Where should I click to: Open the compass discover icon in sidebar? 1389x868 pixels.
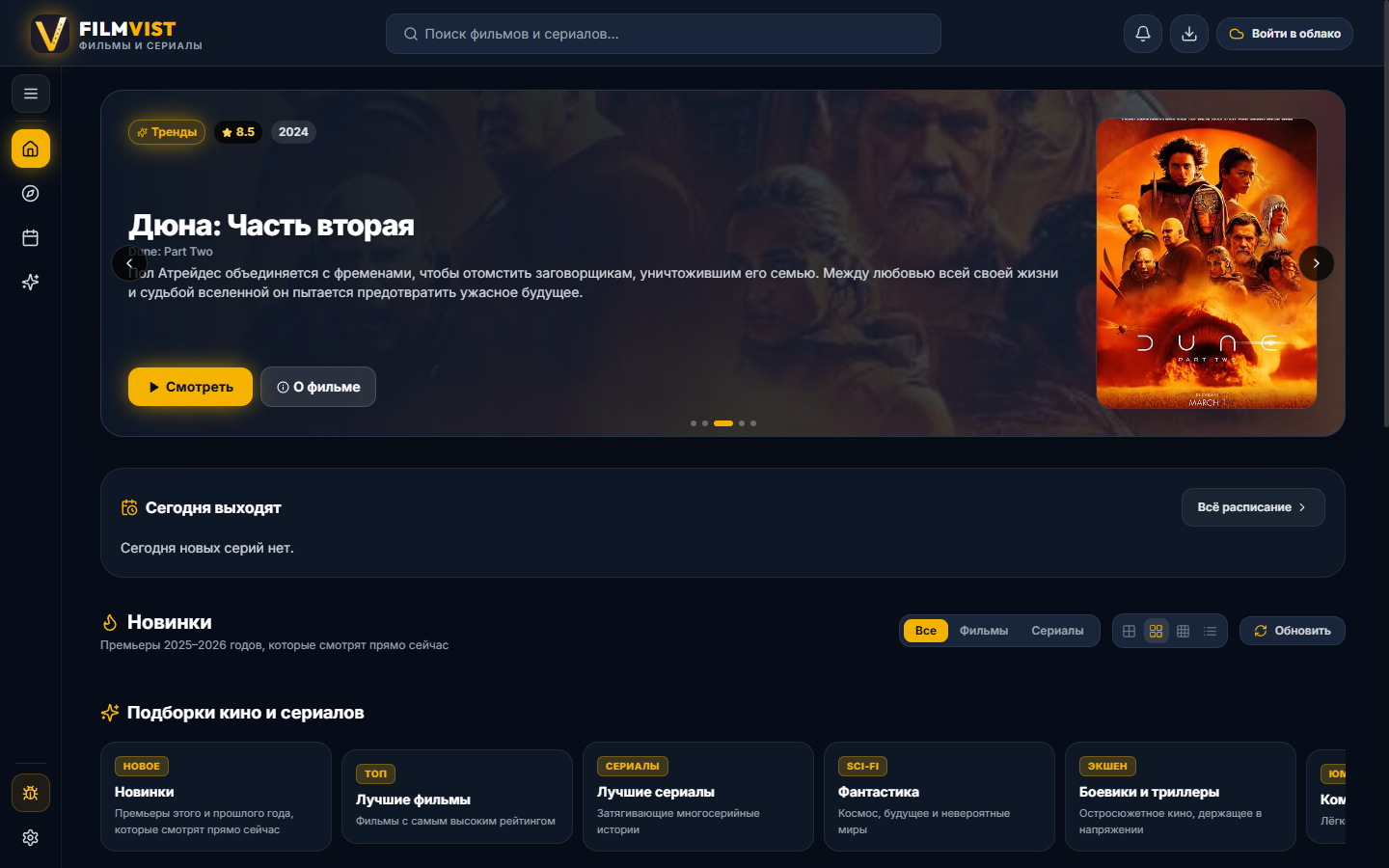pyautogui.click(x=31, y=193)
